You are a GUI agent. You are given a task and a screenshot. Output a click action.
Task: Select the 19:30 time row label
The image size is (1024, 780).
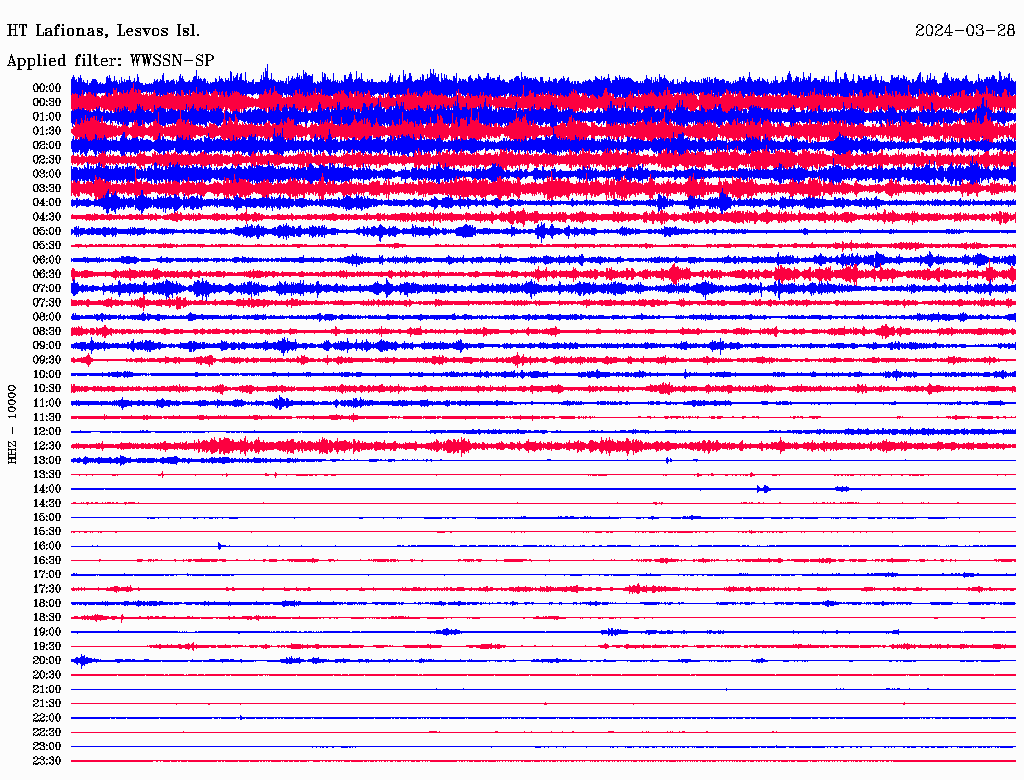(47, 647)
